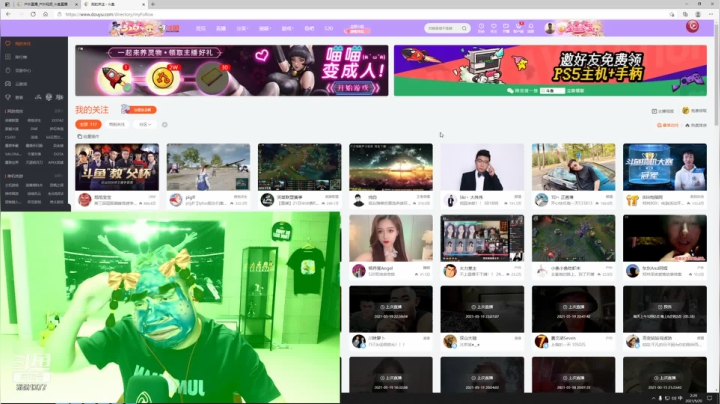
Task: Click the browser home icon
Action: click(x=45, y=14)
